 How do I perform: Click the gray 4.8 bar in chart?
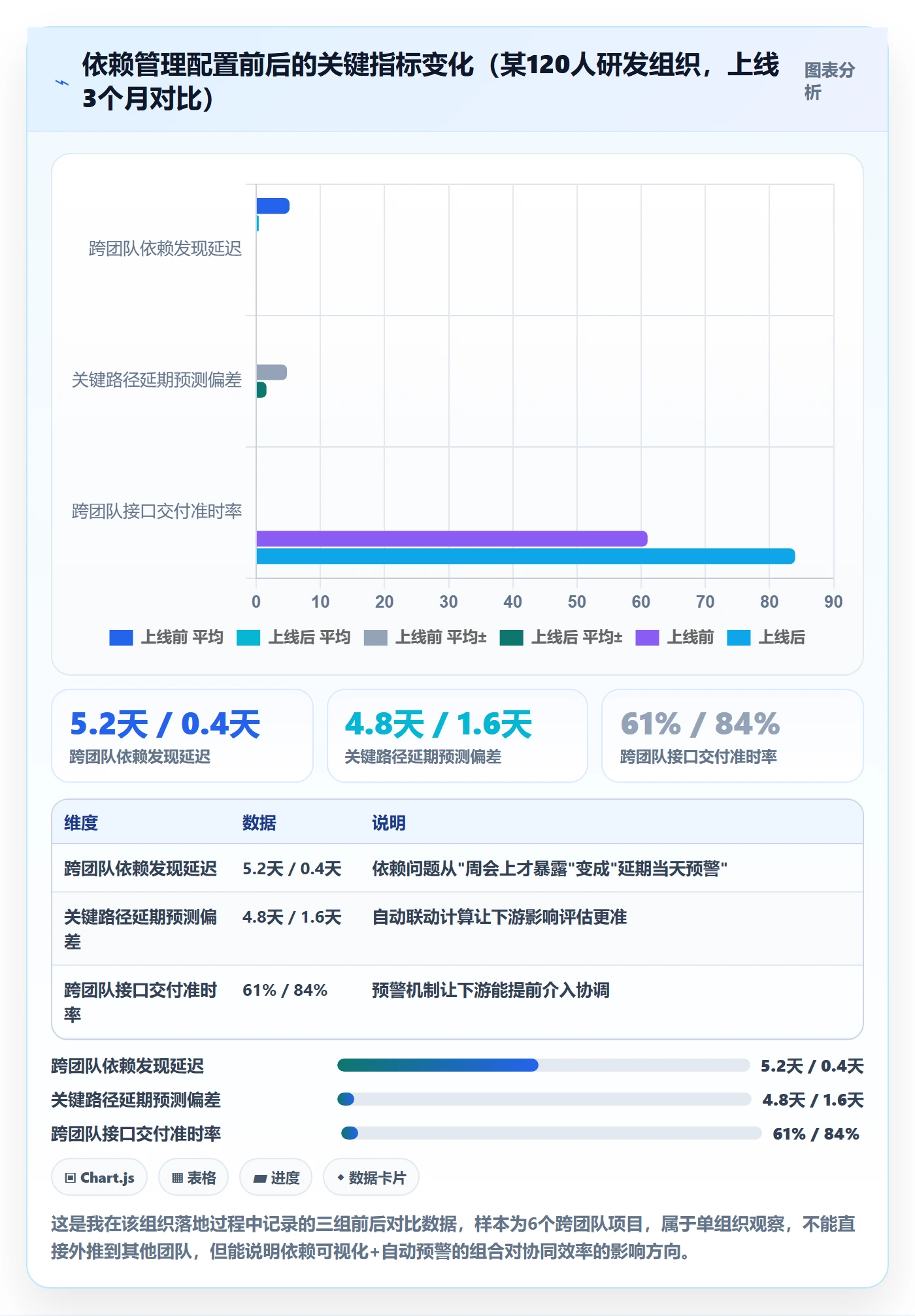pos(271,372)
